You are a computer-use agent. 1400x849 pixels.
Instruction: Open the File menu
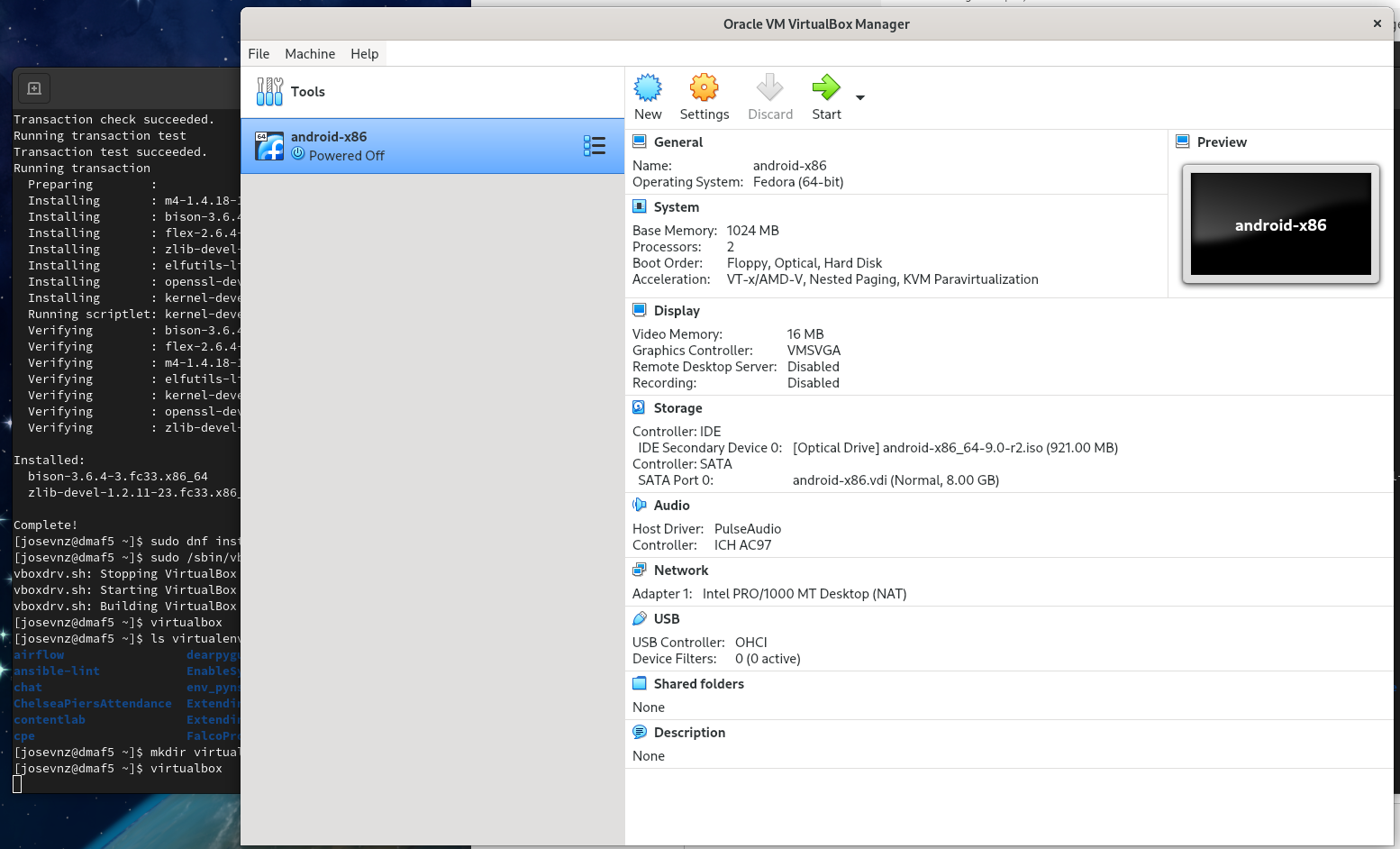[x=259, y=54]
